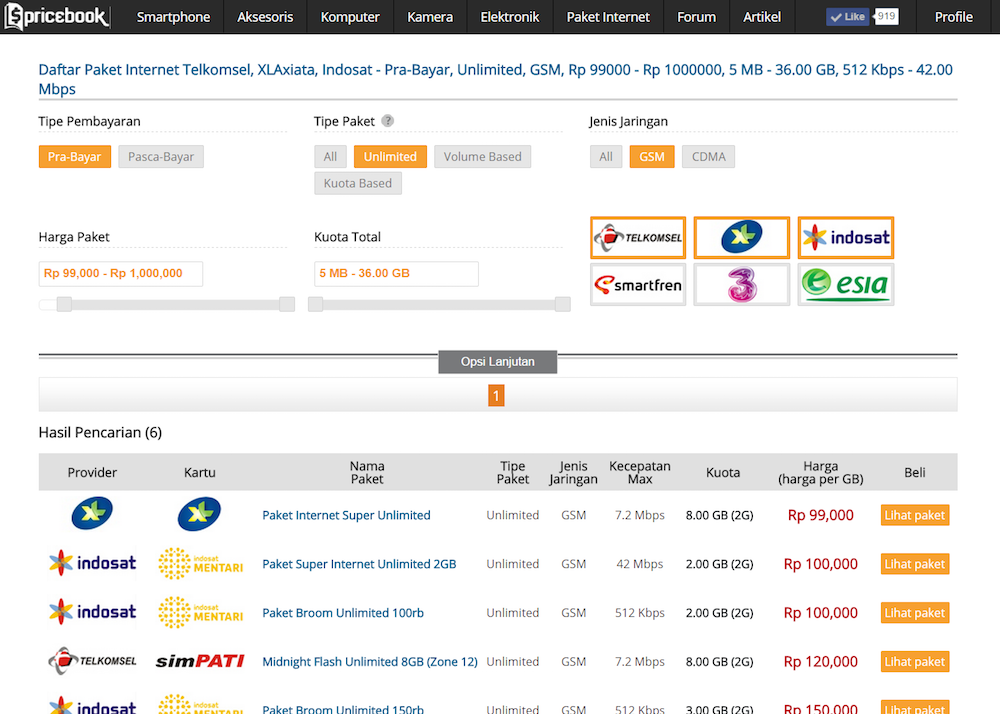Select CDMA network type
Image resolution: width=1000 pixels, height=714 pixels.
click(709, 157)
